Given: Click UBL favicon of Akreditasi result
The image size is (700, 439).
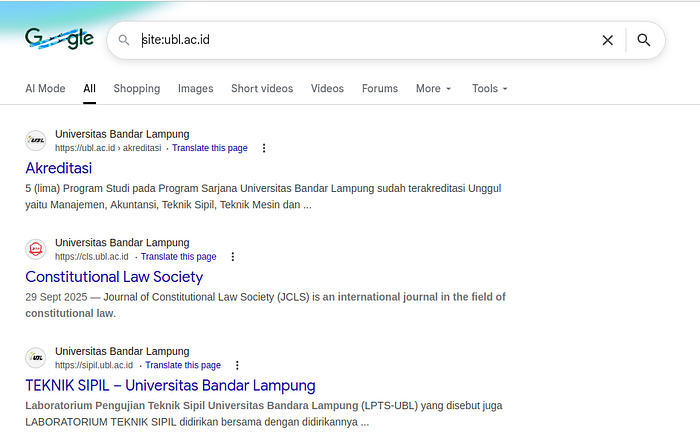Looking at the screenshot, I should point(36,141).
